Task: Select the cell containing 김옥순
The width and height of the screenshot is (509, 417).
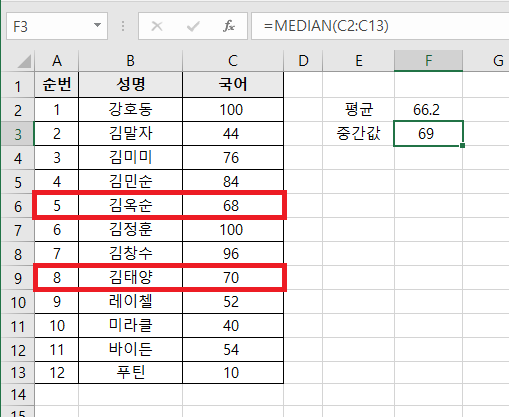Action: pos(130,206)
